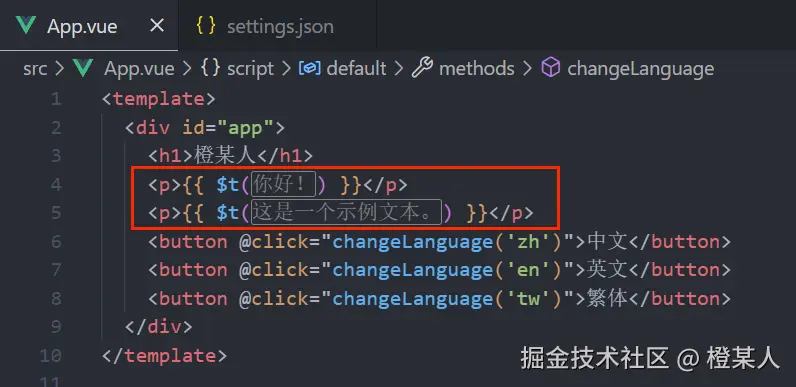The width and height of the screenshot is (796, 387).
Task: Expand breadcrumb chevron after App.vue
Action: point(187,69)
